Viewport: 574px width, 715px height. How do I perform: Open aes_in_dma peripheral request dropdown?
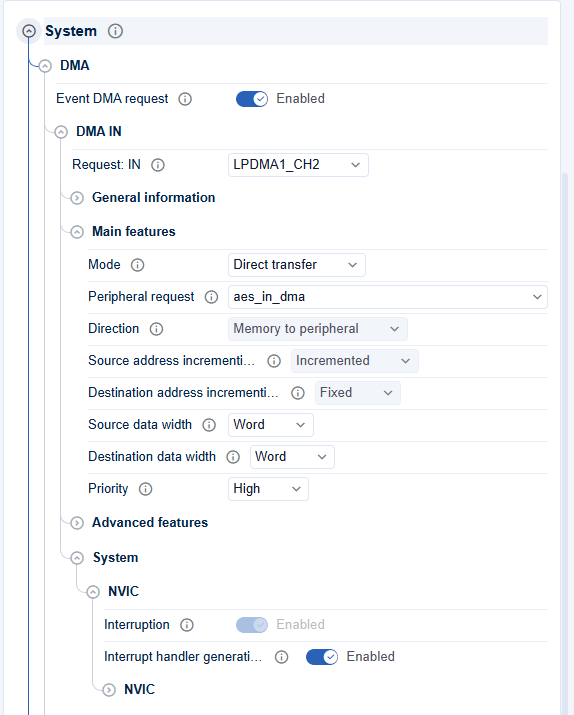[388, 297]
